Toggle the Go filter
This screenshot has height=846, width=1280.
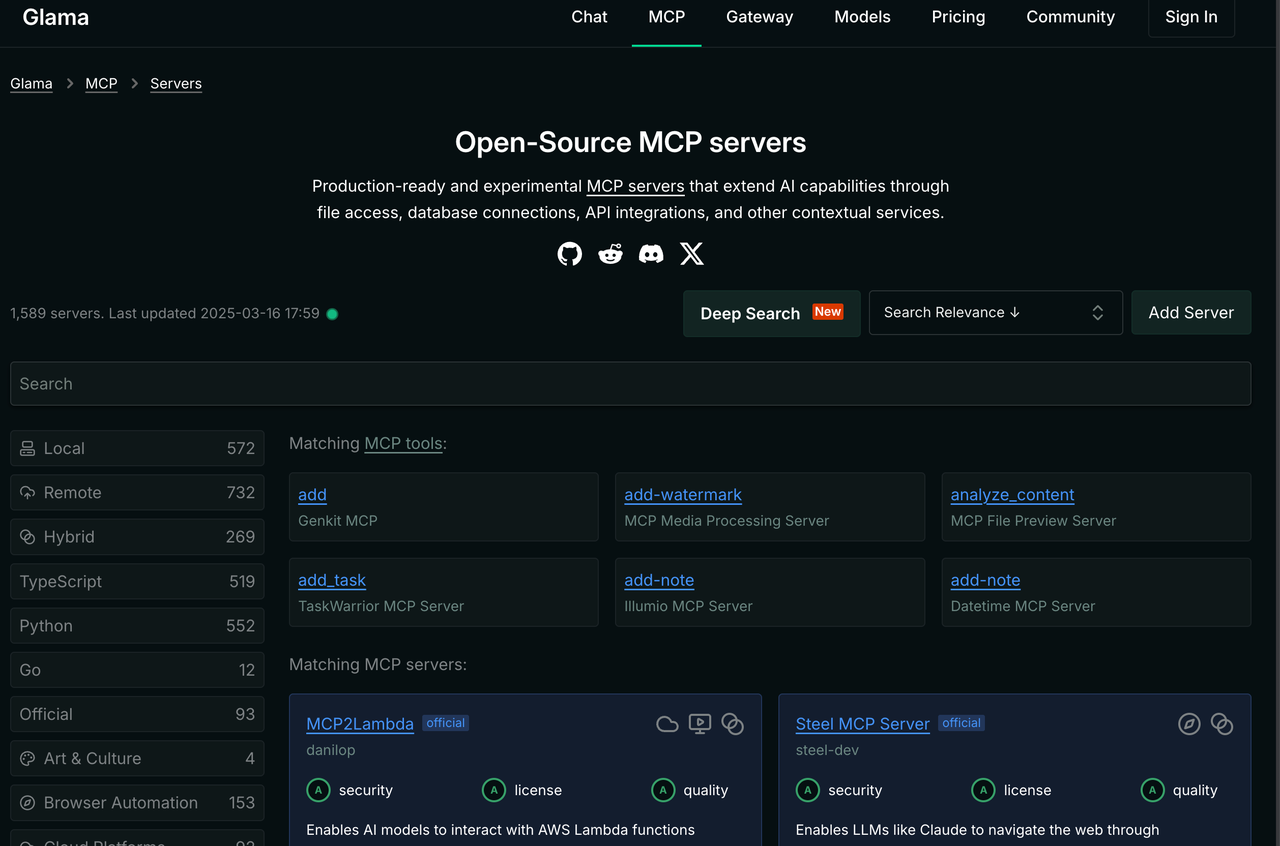pos(137,670)
